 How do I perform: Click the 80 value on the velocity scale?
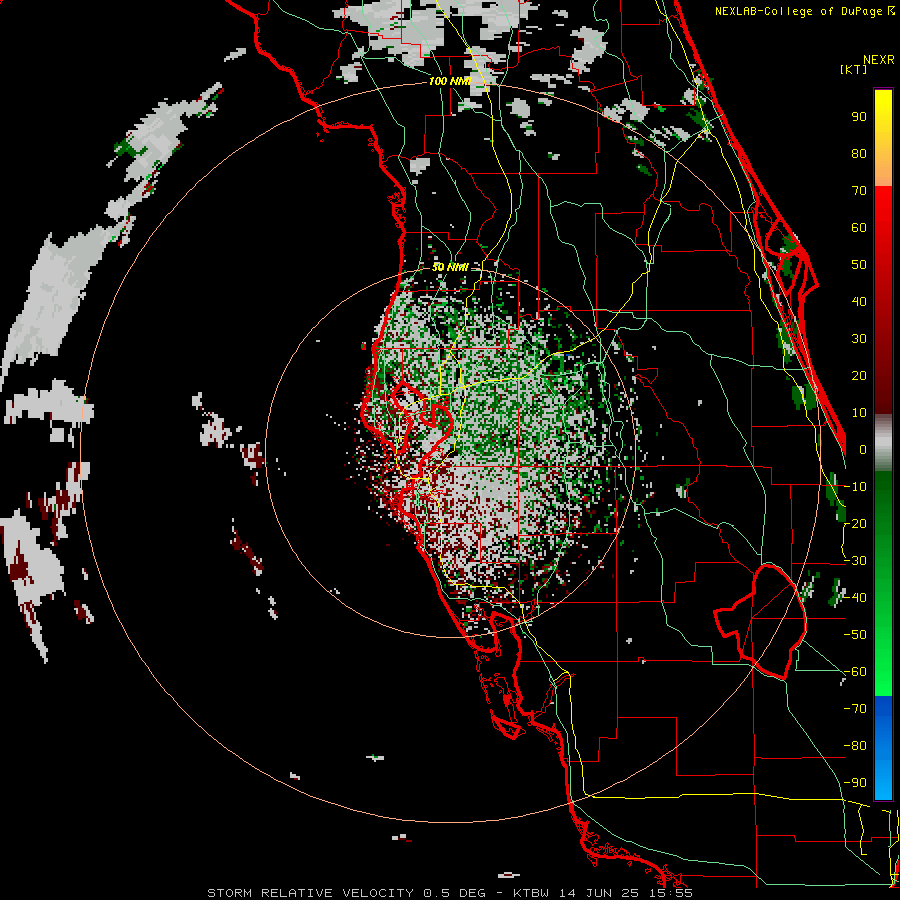pyautogui.click(x=859, y=153)
